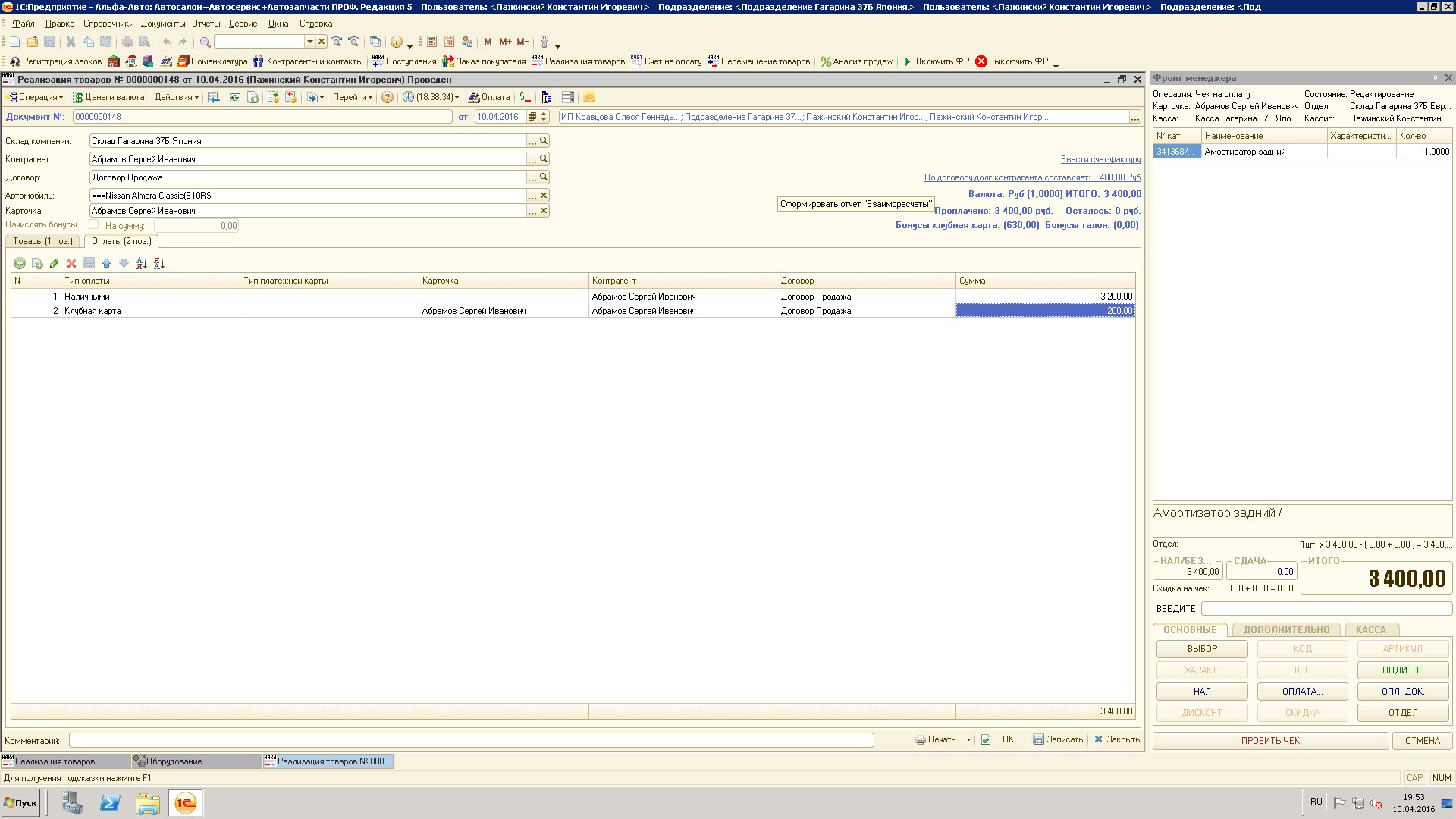Click the ПРОБИТЬ ЧЕК button
The height and width of the screenshot is (819, 1456).
coord(1270,741)
